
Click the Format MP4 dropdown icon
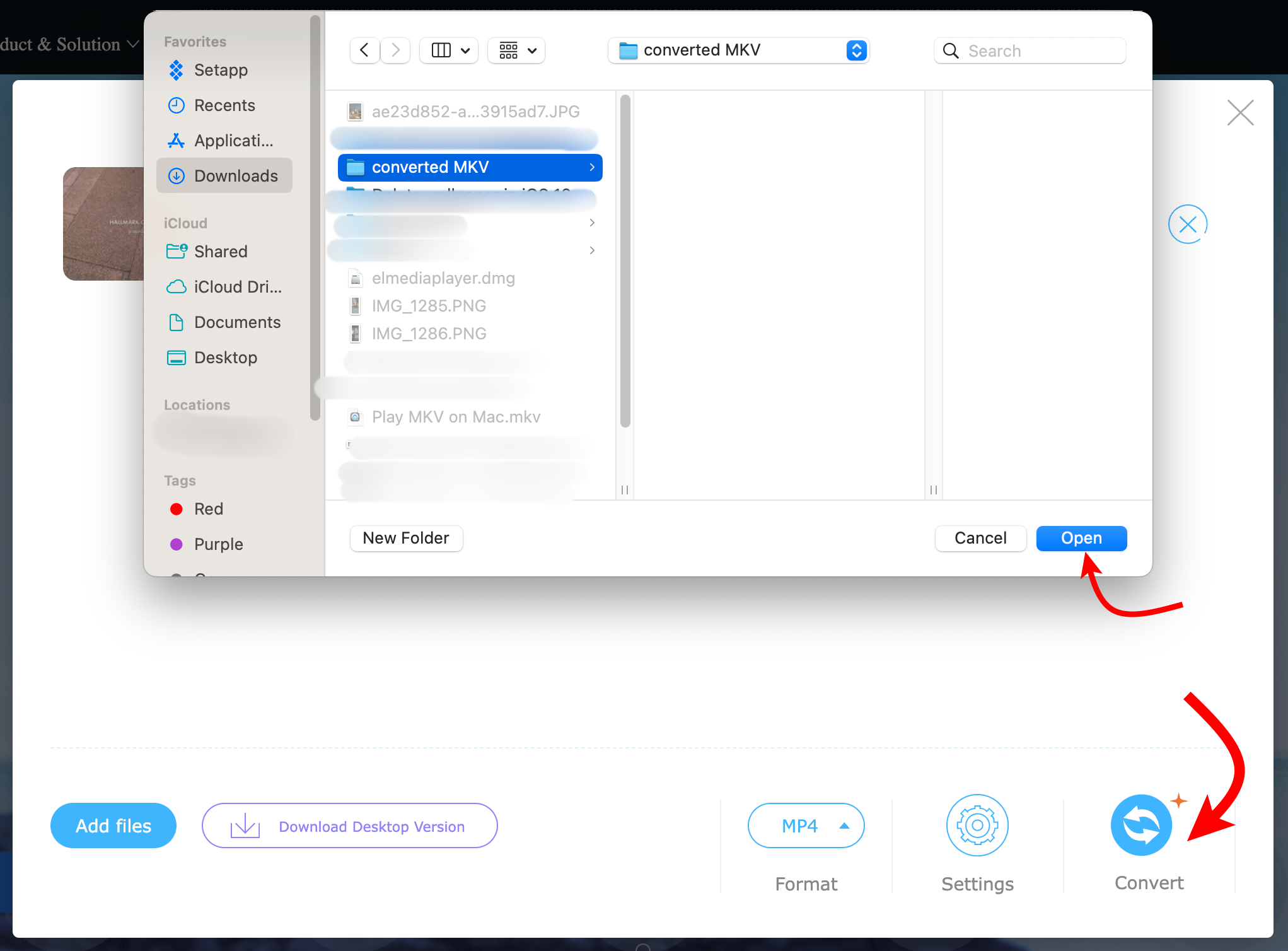pyautogui.click(x=843, y=825)
